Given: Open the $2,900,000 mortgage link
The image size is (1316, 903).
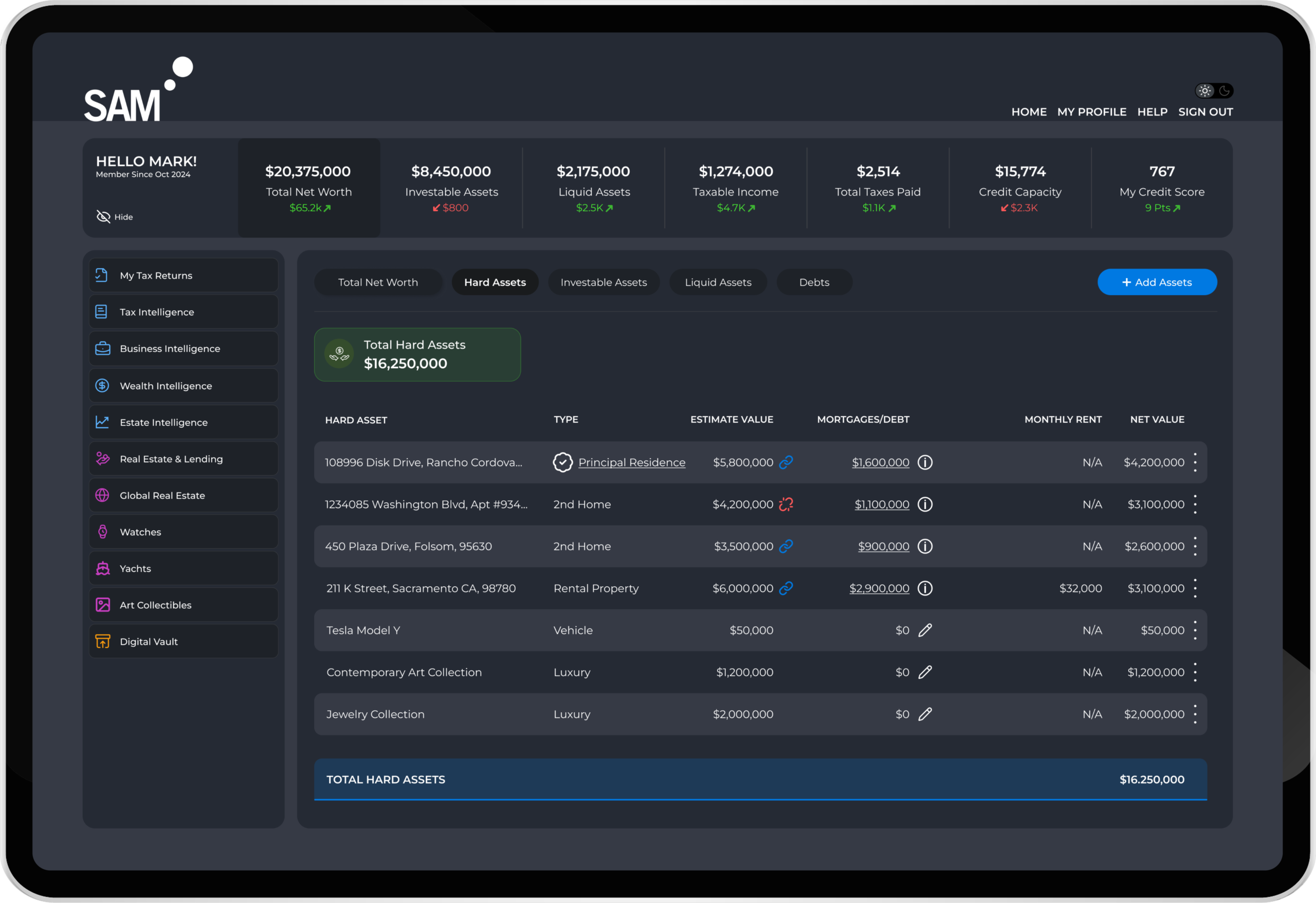Looking at the screenshot, I should (x=879, y=588).
